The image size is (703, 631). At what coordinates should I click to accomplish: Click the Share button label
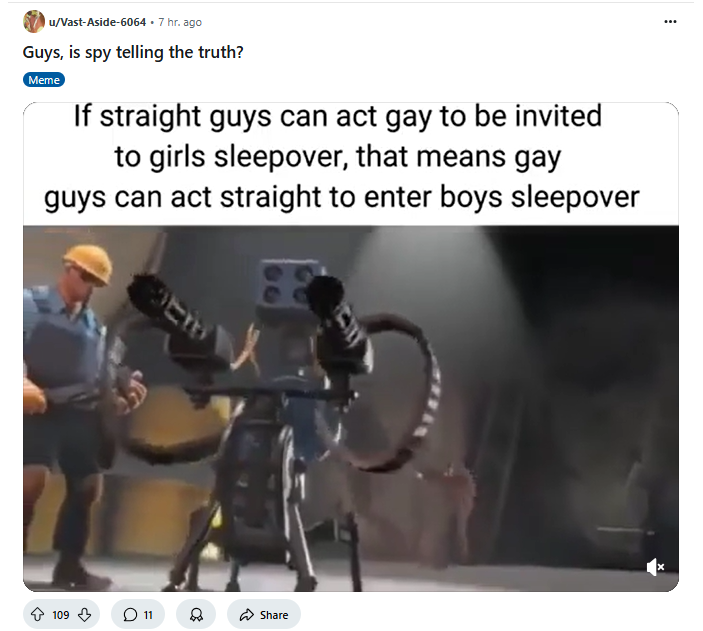click(x=274, y=614)
